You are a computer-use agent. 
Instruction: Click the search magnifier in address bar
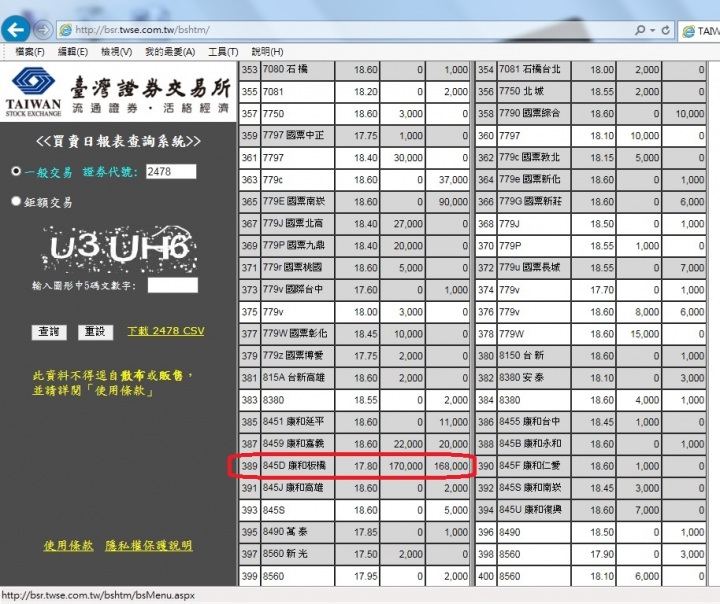coord(640,30)
